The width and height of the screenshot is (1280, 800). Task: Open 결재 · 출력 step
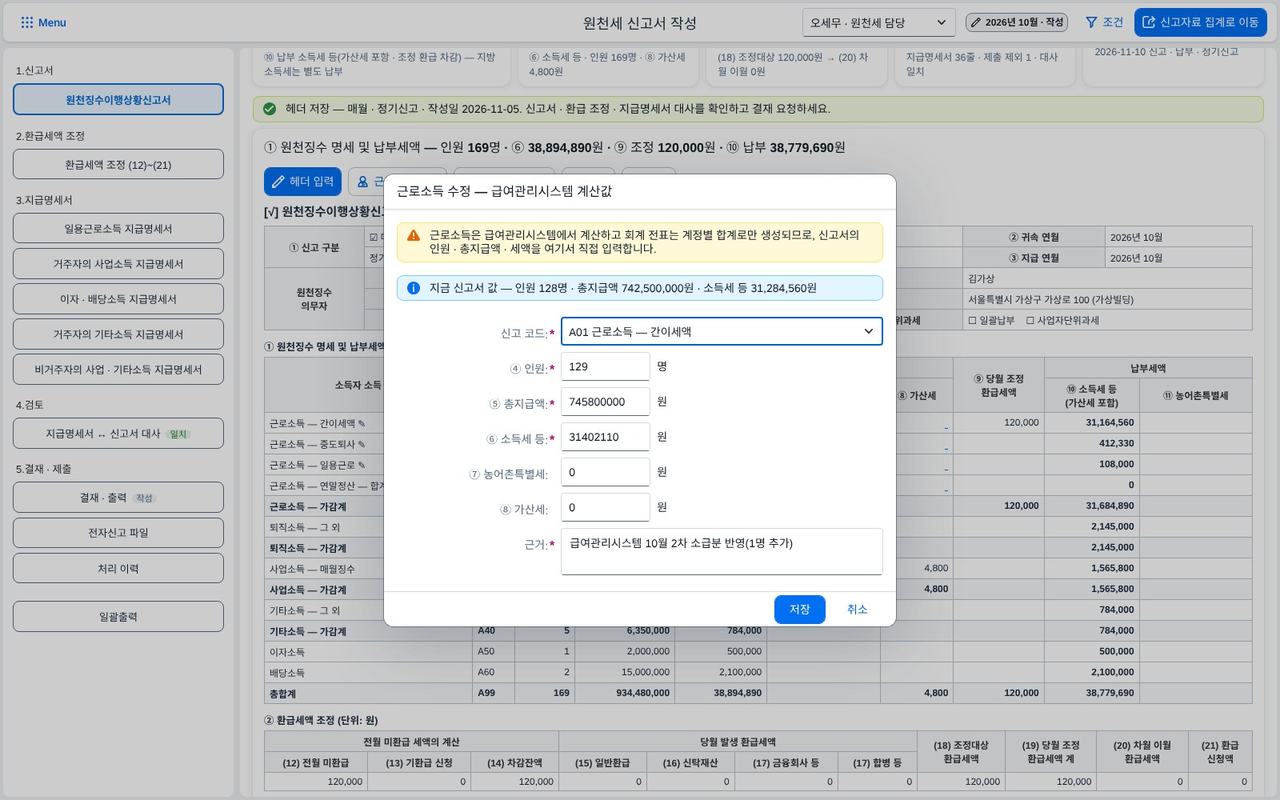pyautogui.click(x=118, y=497)
